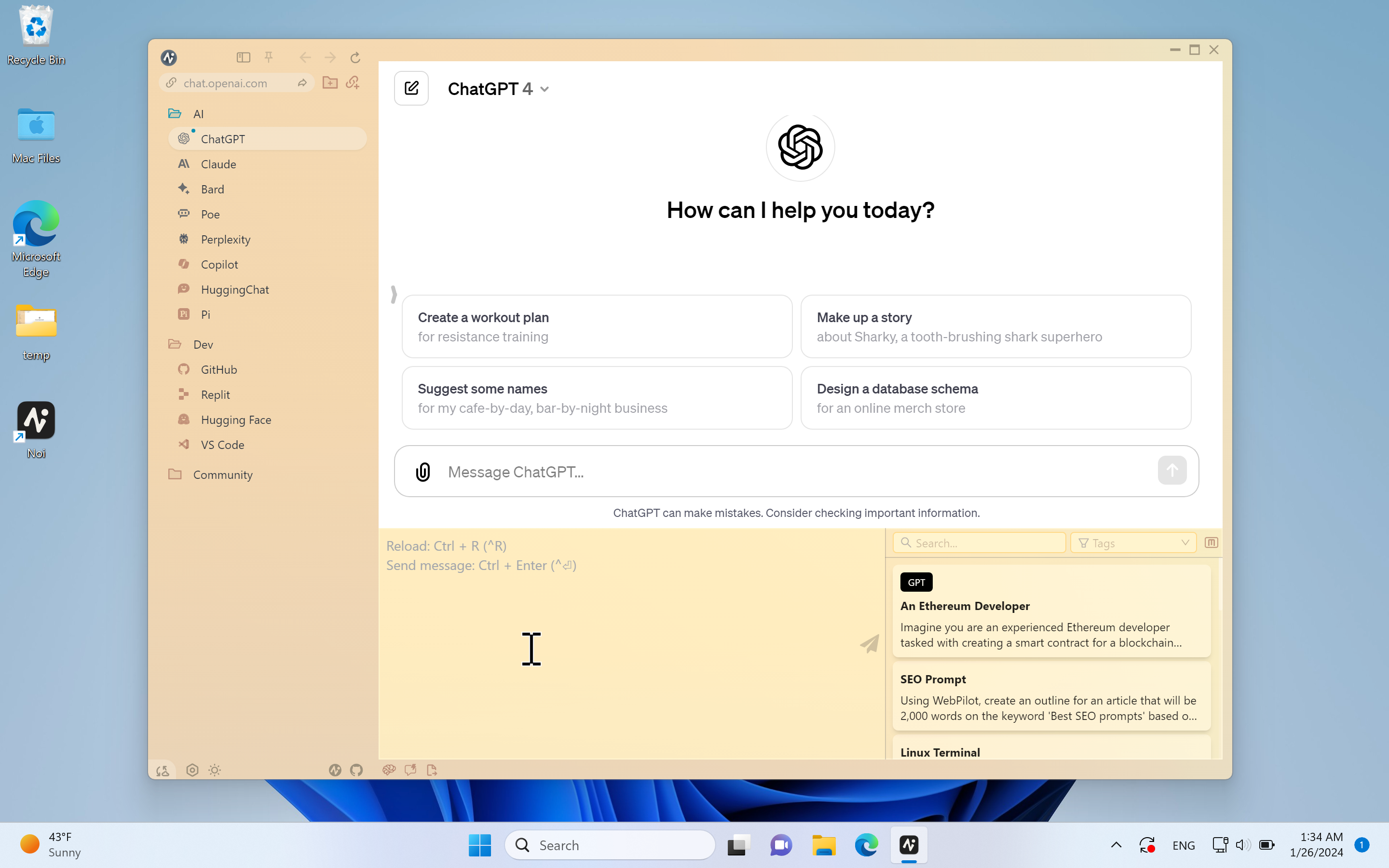Open the Tags filter dropdown

(1133, 542)
